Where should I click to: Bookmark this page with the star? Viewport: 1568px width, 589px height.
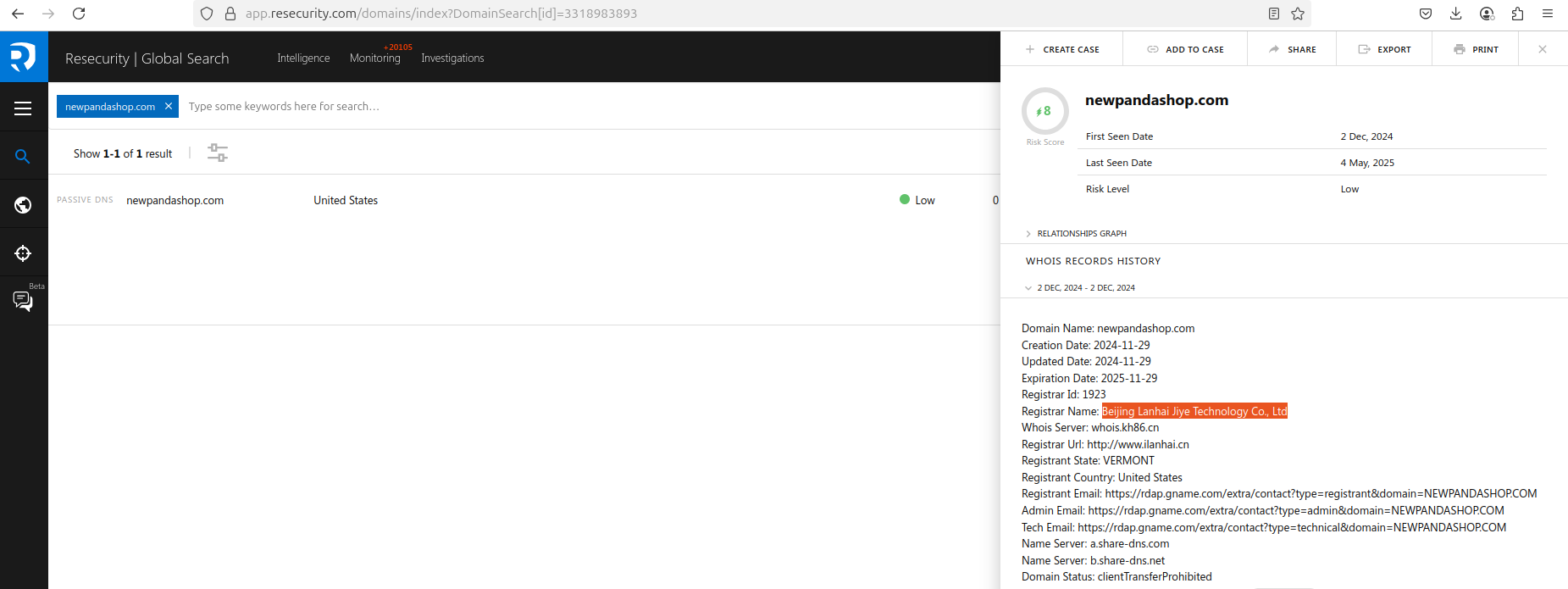coord(1298,14)
